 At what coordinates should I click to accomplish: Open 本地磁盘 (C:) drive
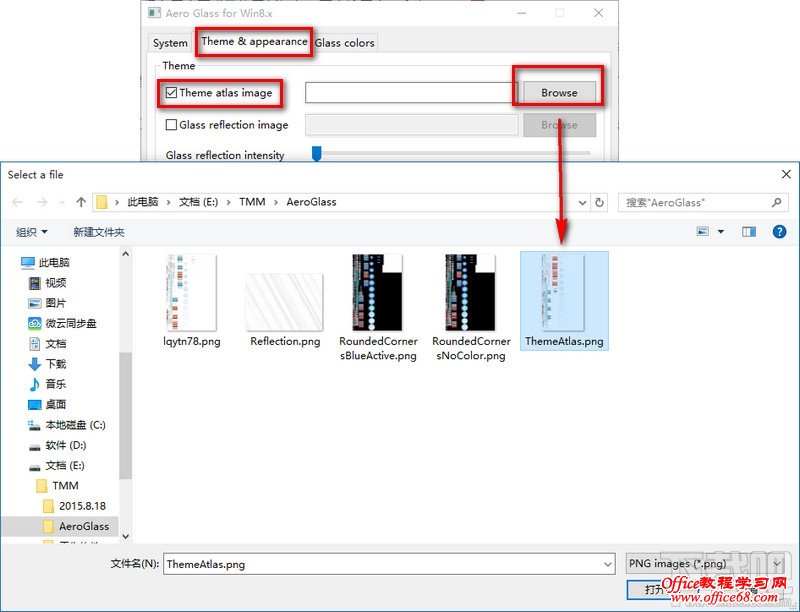(76, 425)
